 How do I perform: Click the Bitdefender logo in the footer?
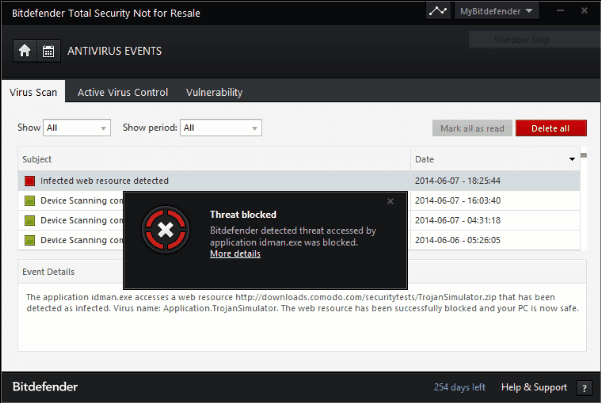click(45, 387)
